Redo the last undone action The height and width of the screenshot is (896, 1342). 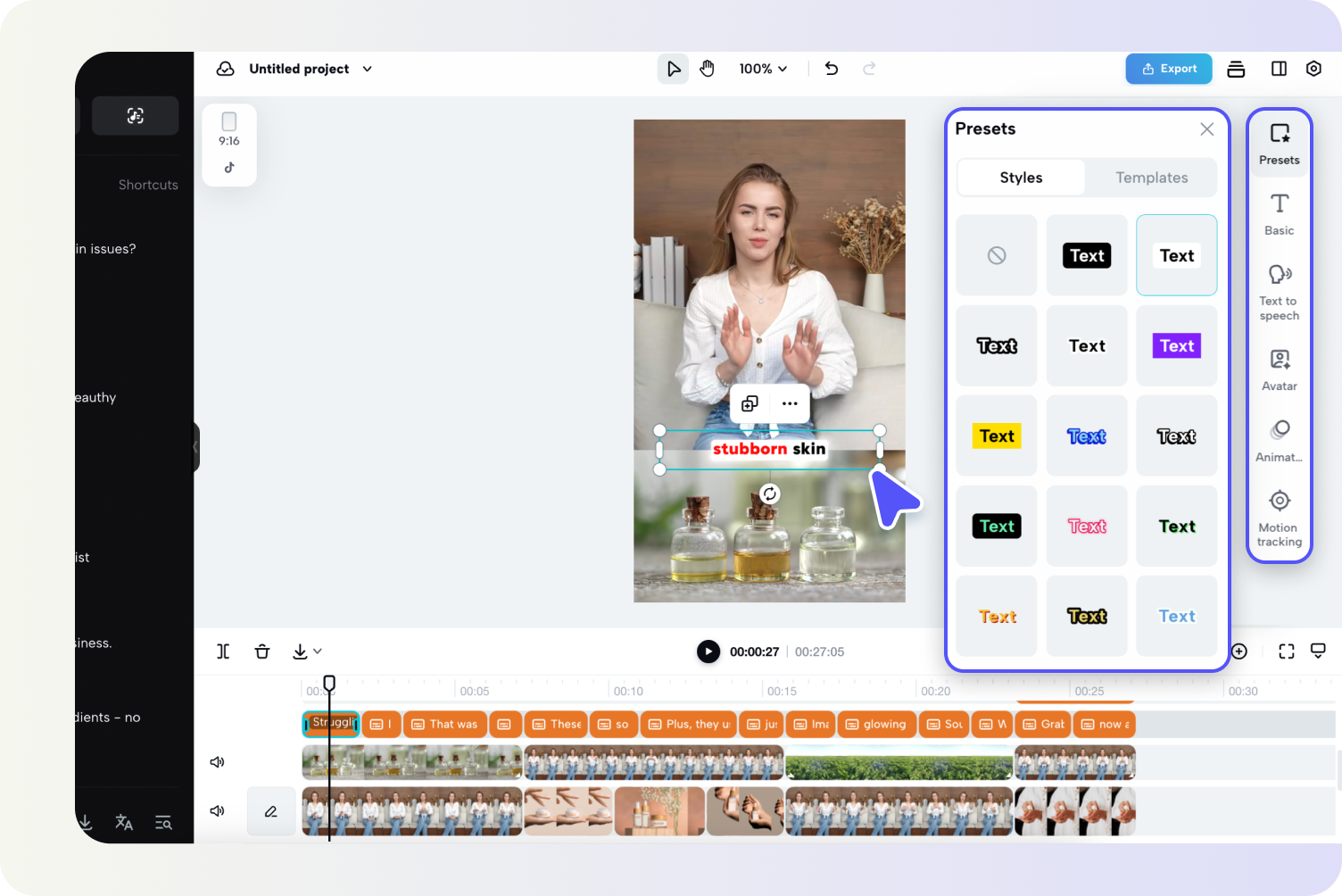869,69
